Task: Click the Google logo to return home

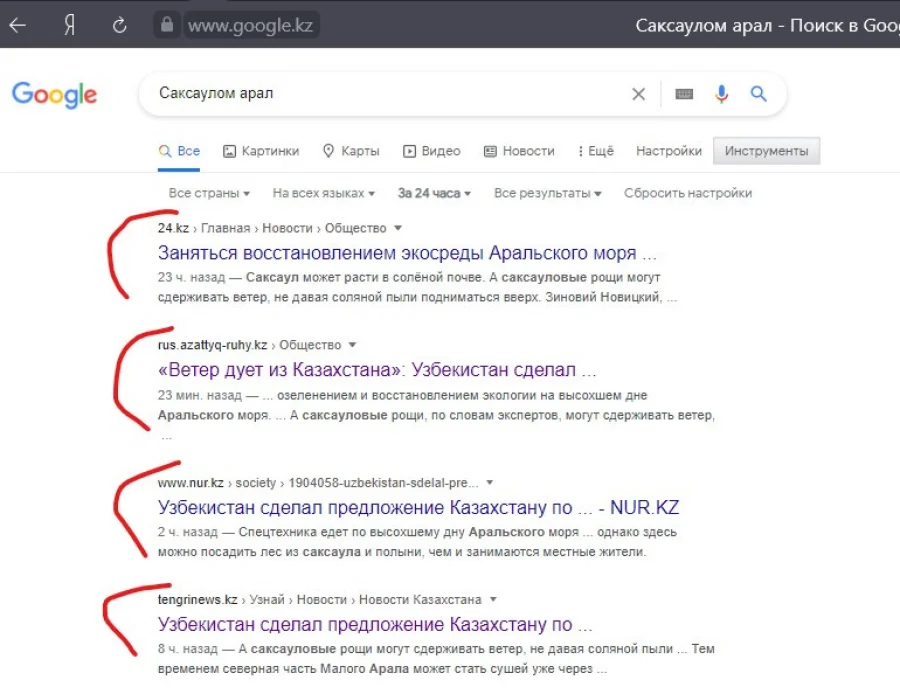Action: (54, 95)
